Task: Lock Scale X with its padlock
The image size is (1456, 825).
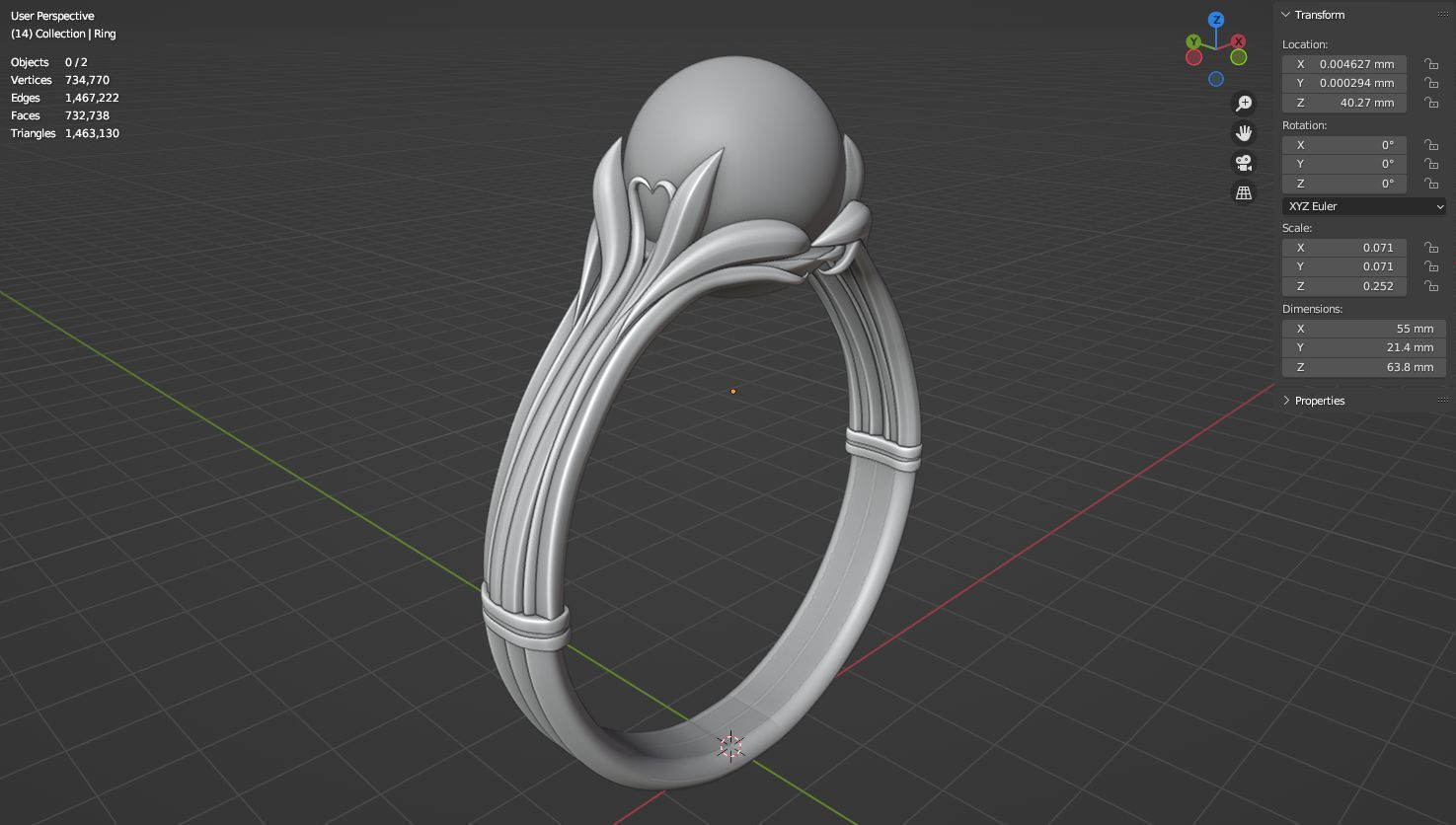Action: [1430, 248]
